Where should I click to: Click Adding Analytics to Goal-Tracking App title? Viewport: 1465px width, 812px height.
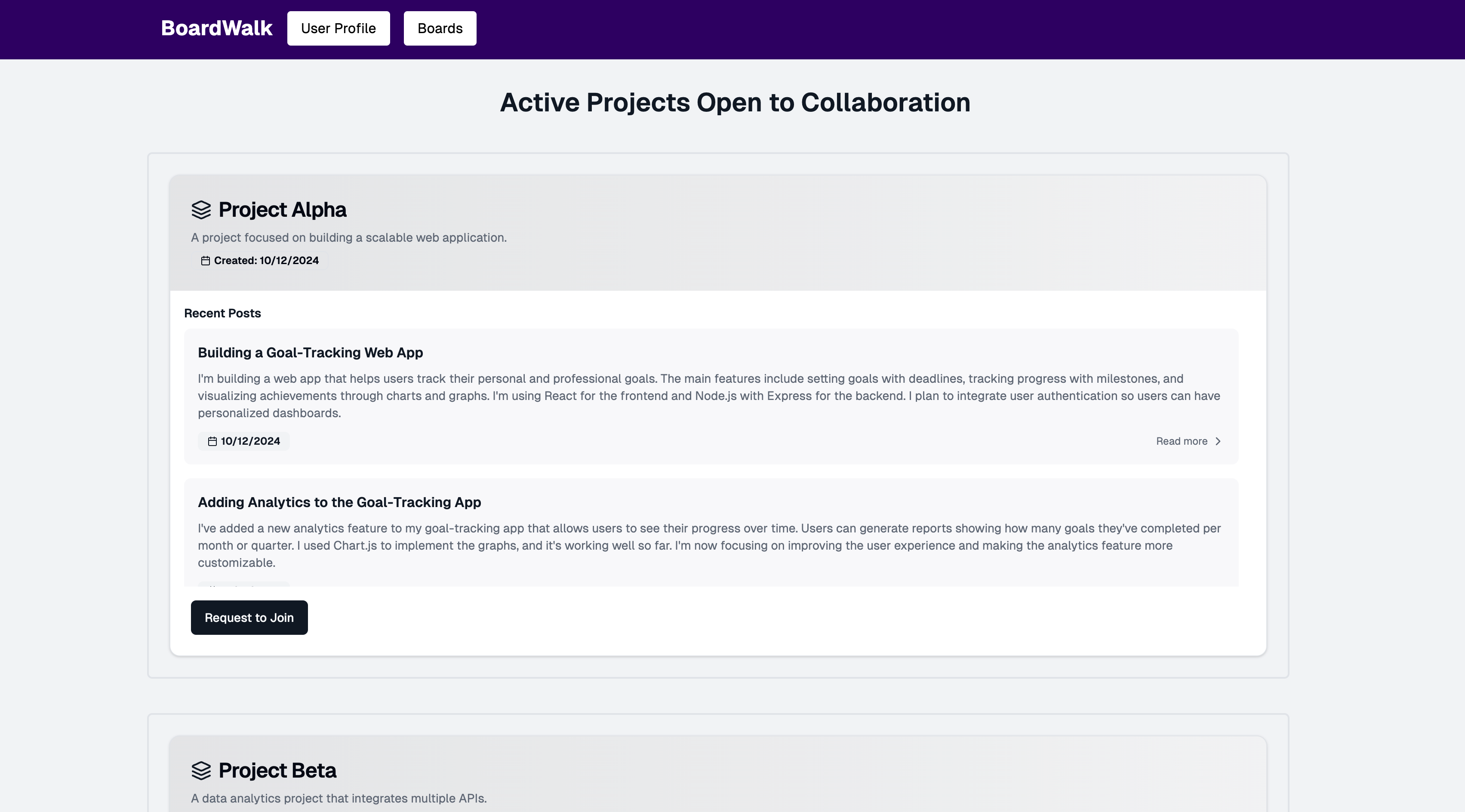pyautogui.click(x=339, y=502)
